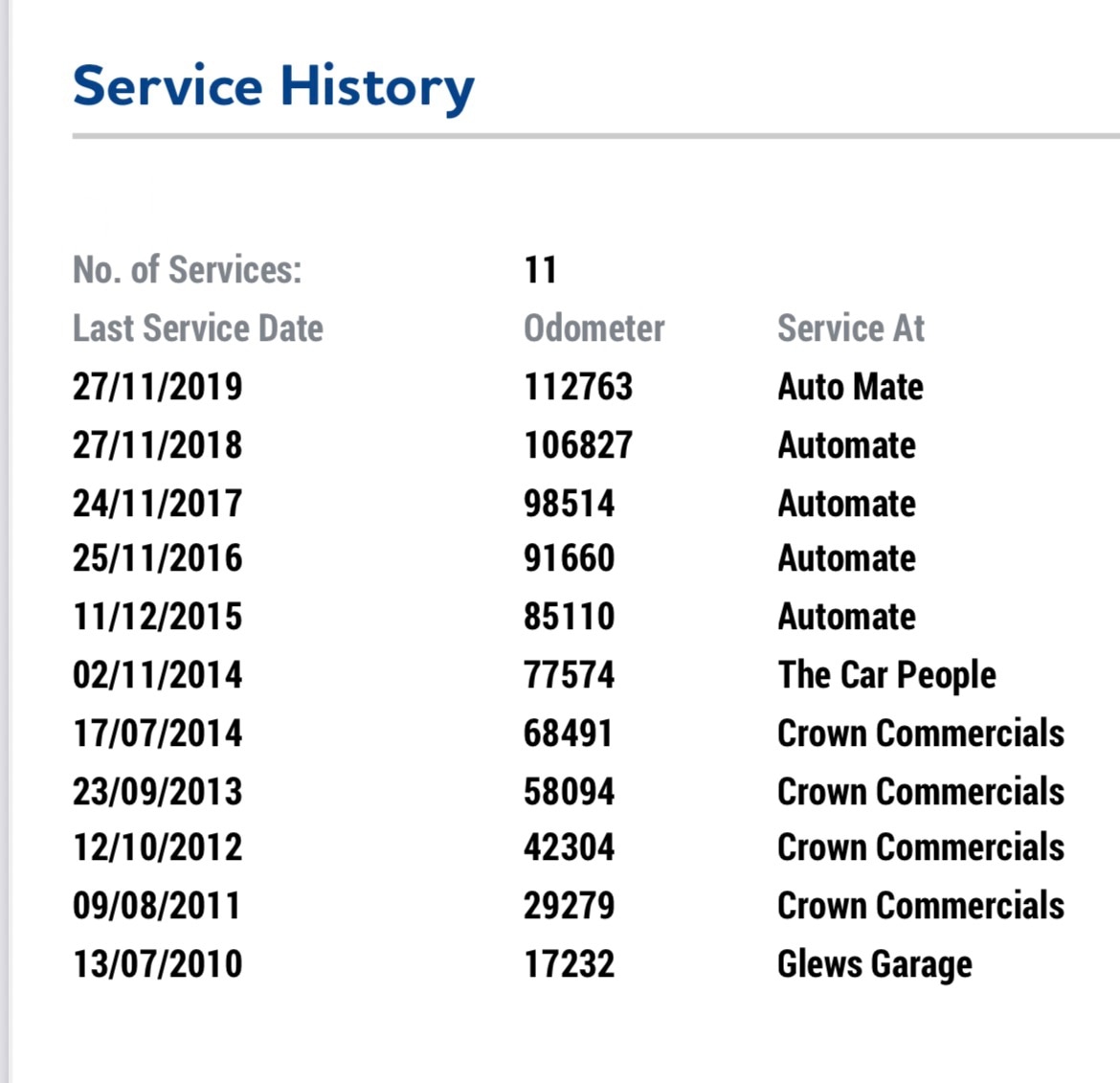This screenshot has width=1120, height=1083.
Task: Click the Service History heading
Action: [273, 87]
